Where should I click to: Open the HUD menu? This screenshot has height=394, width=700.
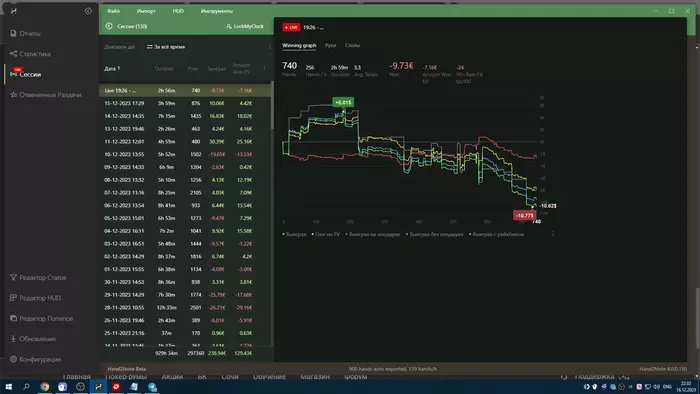coord(178,11)
